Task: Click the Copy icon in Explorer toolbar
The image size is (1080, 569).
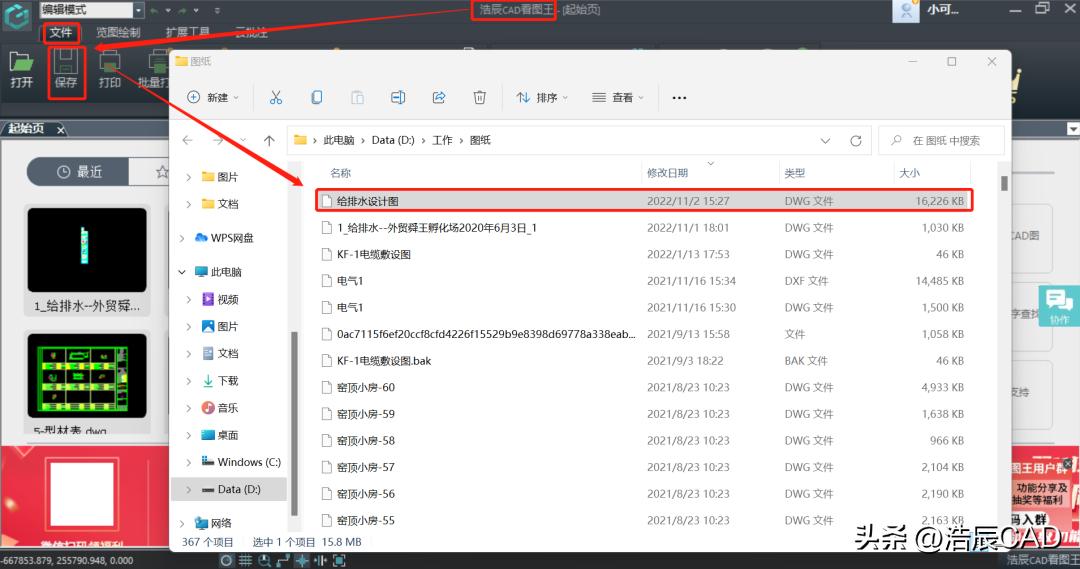Action: [x=316, y=97]
